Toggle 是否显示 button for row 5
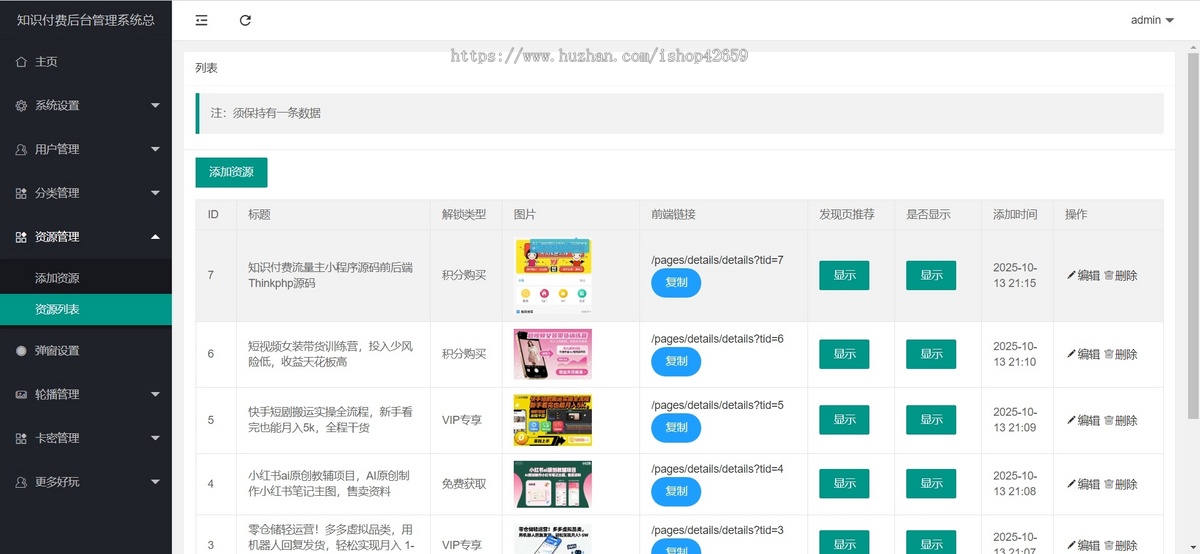The height and width of the screenshot is (554, 1200). click(x=931, y=420)
